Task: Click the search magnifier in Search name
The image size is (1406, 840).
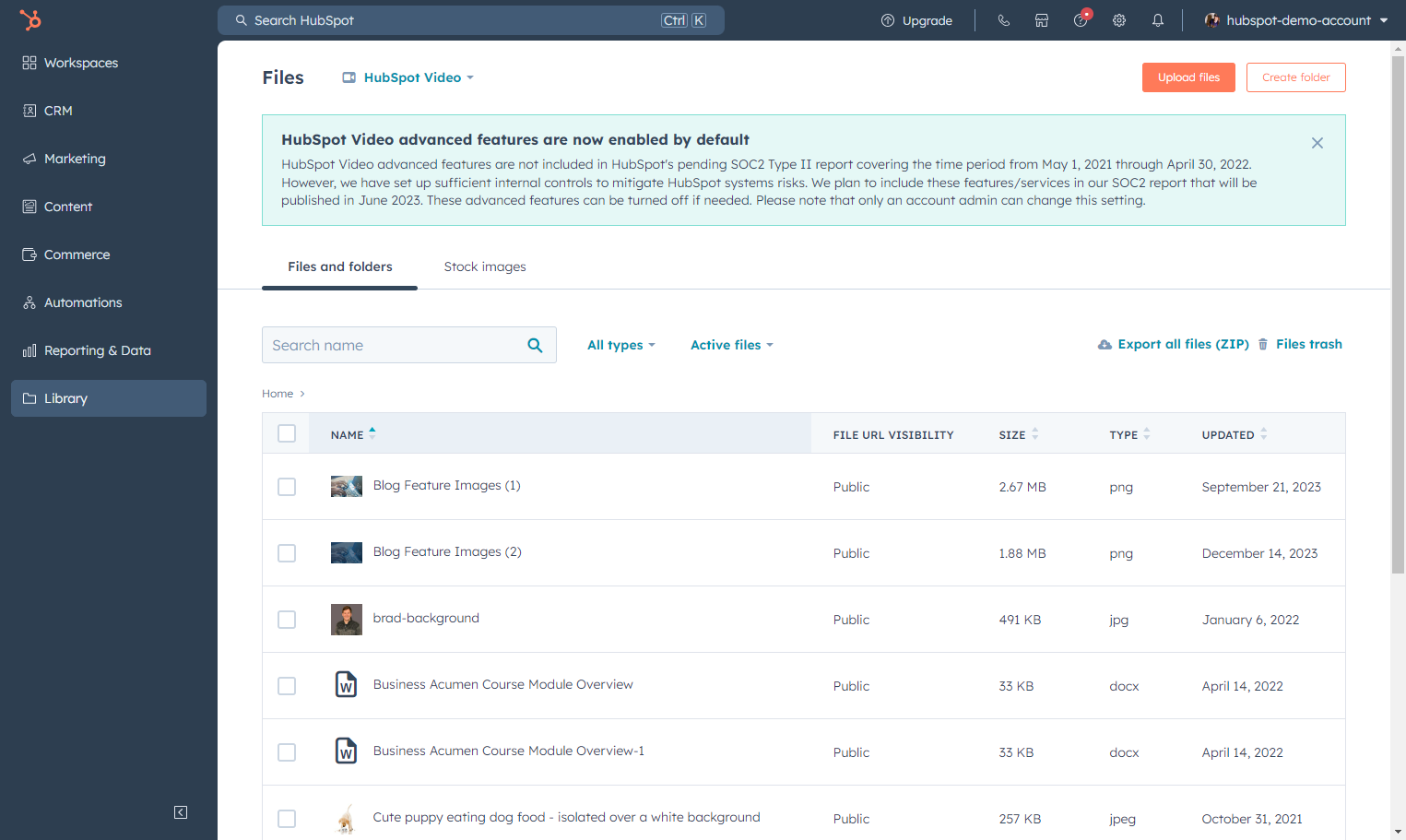Action: 535,345
